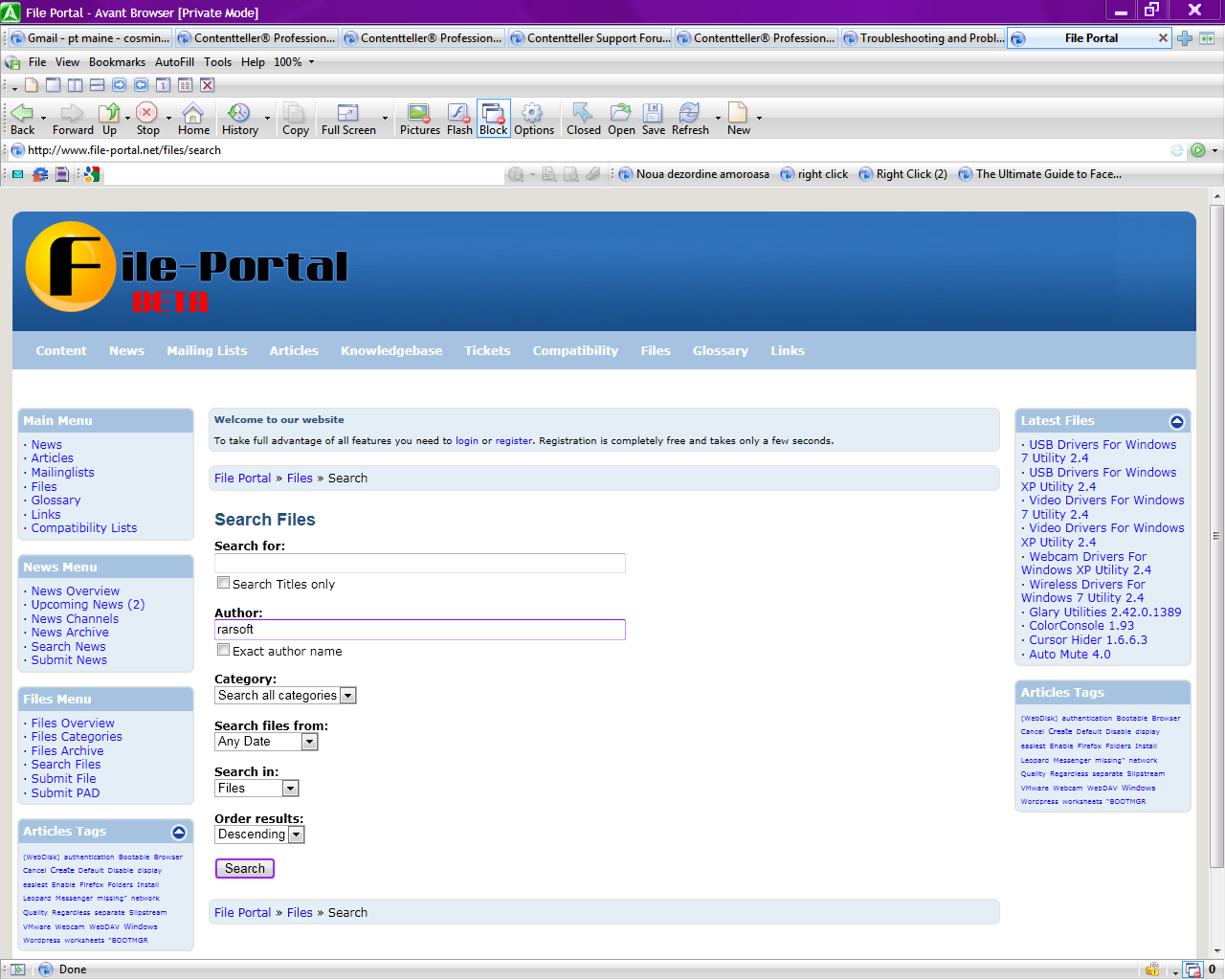Open the Submit PAD link in the Files Menu
This screenshot has height=980, width=1225.
[65, 793]
